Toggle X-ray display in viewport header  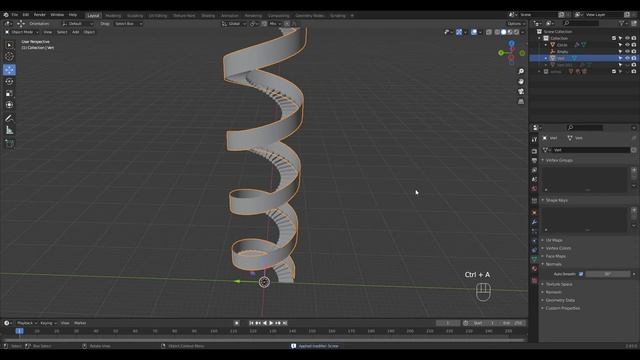[489, 32]
